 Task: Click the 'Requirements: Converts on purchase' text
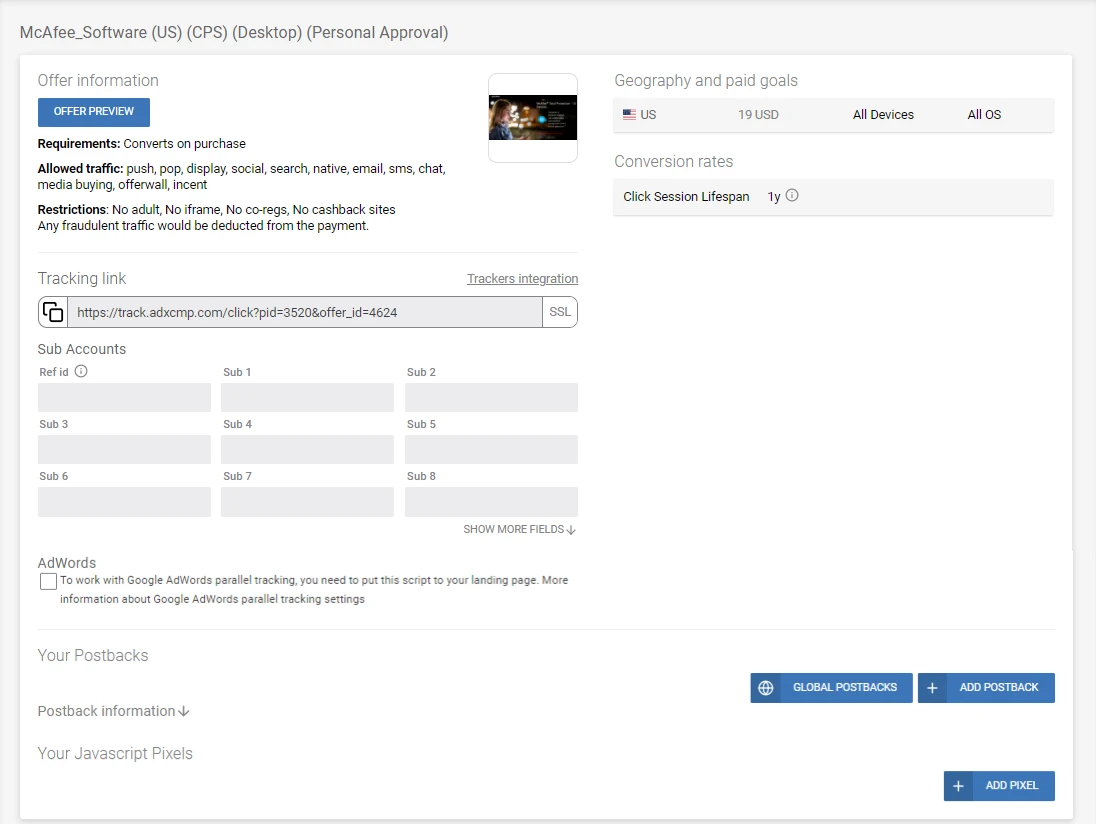(x=142, y=143)
